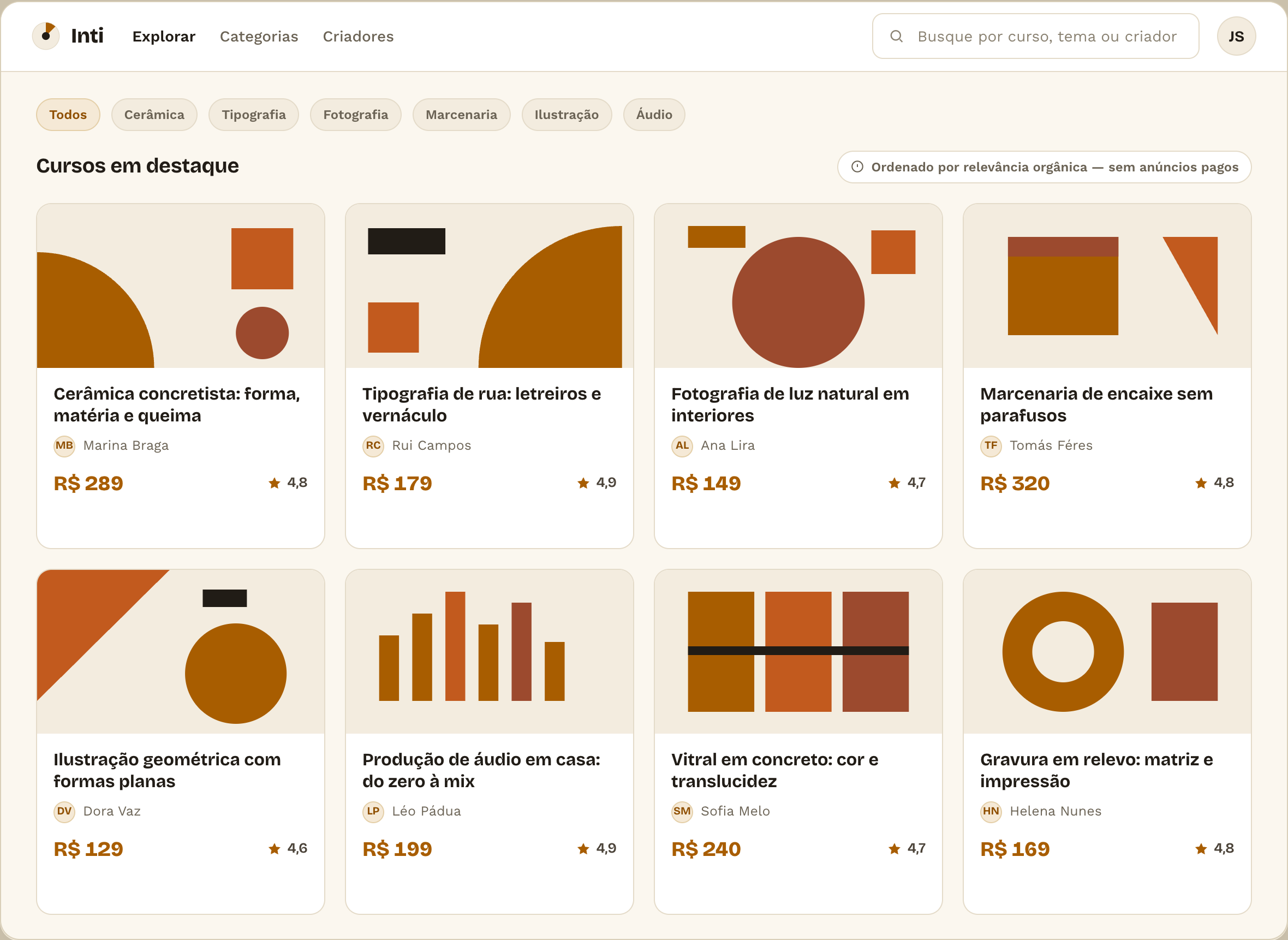The height and width of the screenshot is (940, 1288).
Task: Filter courses by Cerâmica
Action: point(154,115)
